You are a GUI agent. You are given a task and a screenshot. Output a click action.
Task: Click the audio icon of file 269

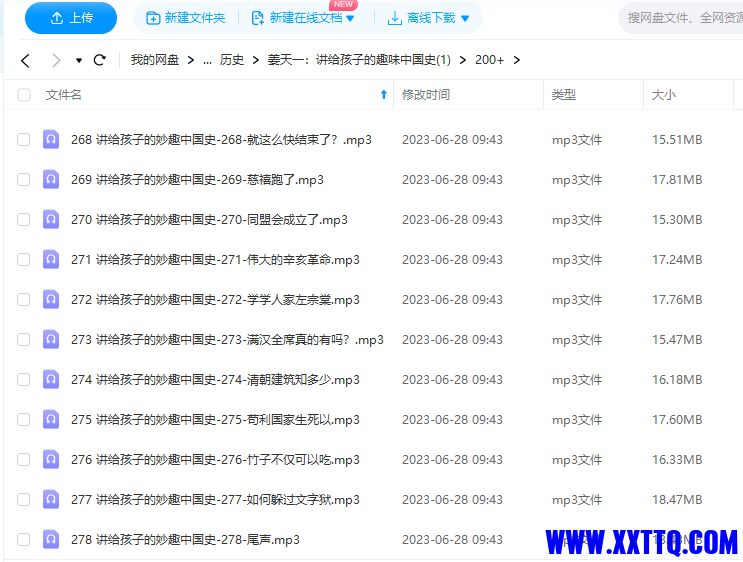(51, 179)
